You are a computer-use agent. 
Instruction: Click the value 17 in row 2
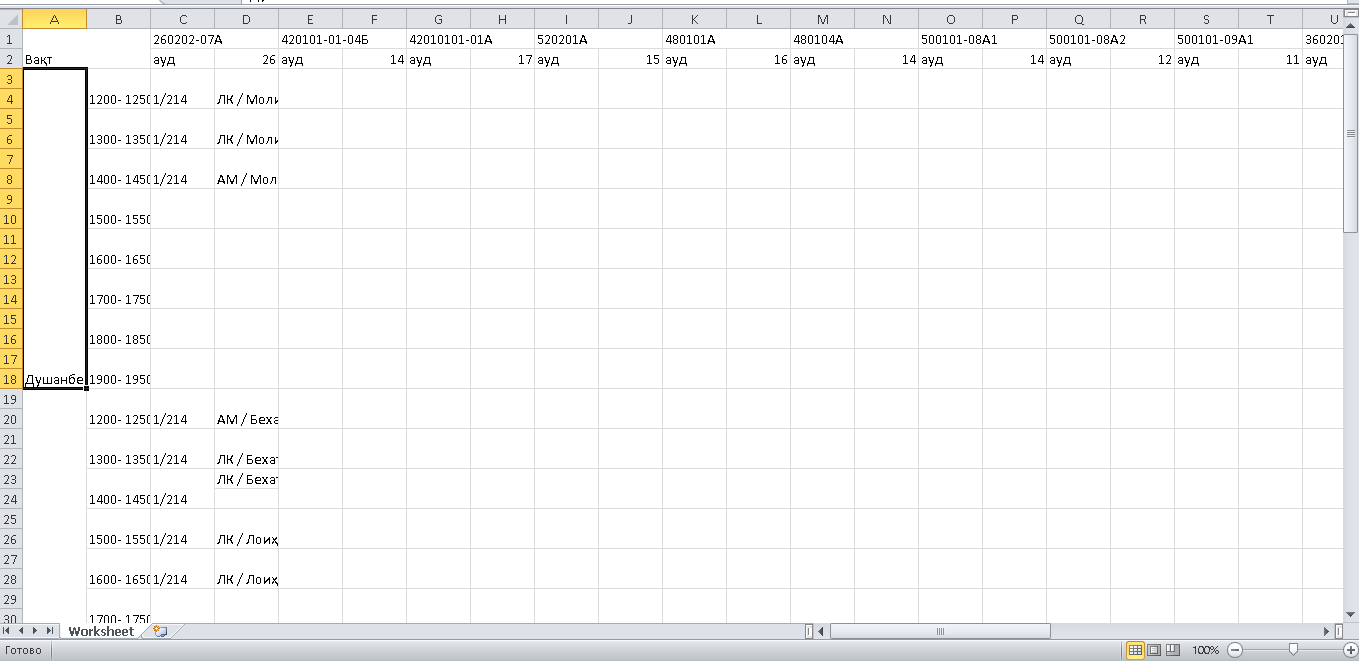[502, 59]
